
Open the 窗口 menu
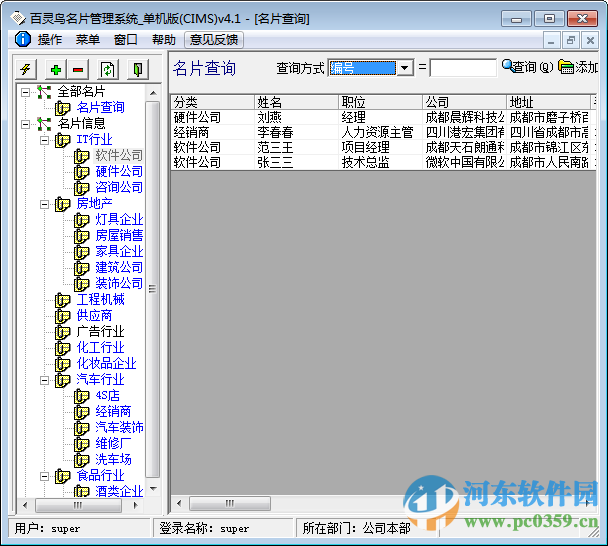click(125, 40)
